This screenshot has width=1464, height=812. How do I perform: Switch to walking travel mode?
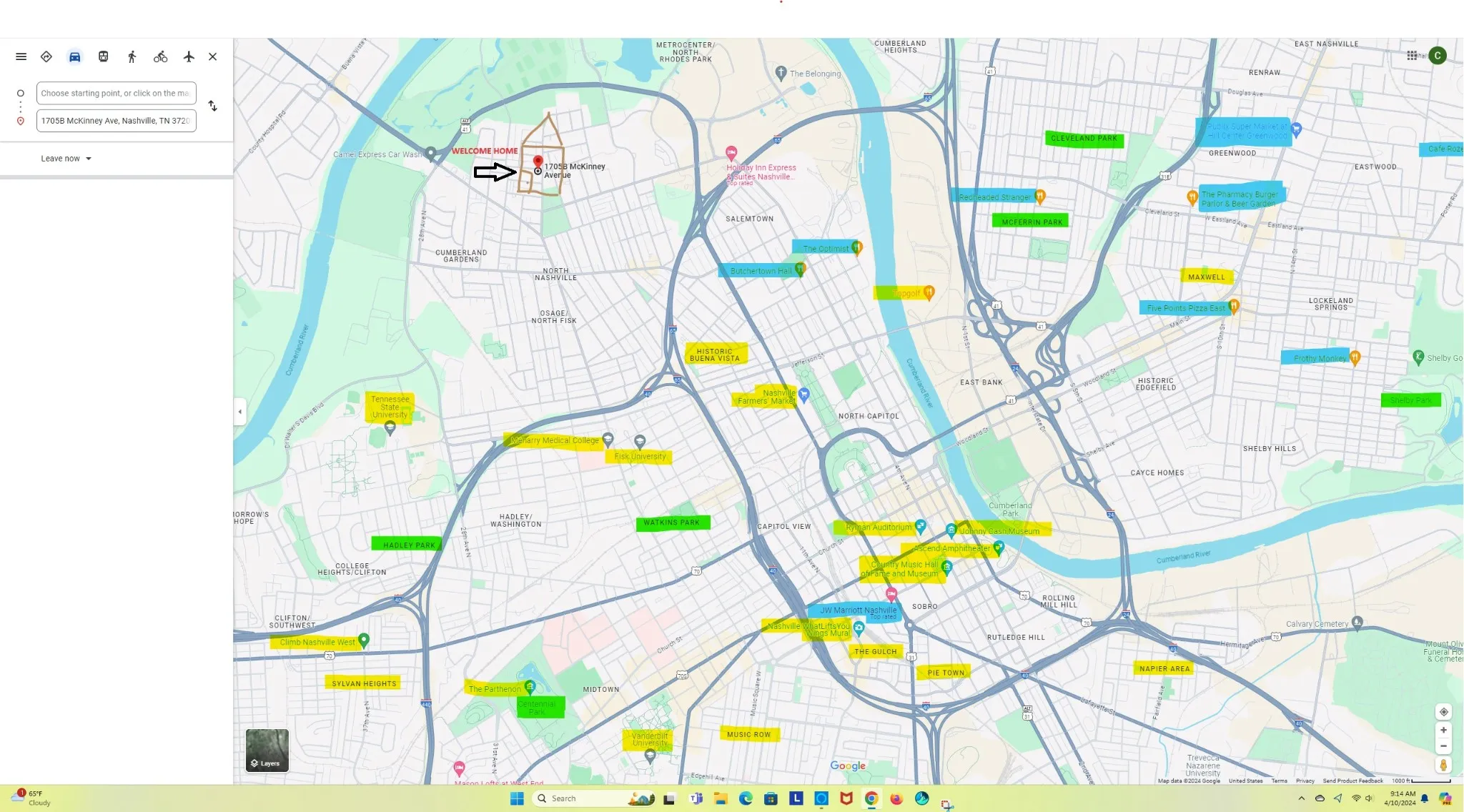click(132, 56)
